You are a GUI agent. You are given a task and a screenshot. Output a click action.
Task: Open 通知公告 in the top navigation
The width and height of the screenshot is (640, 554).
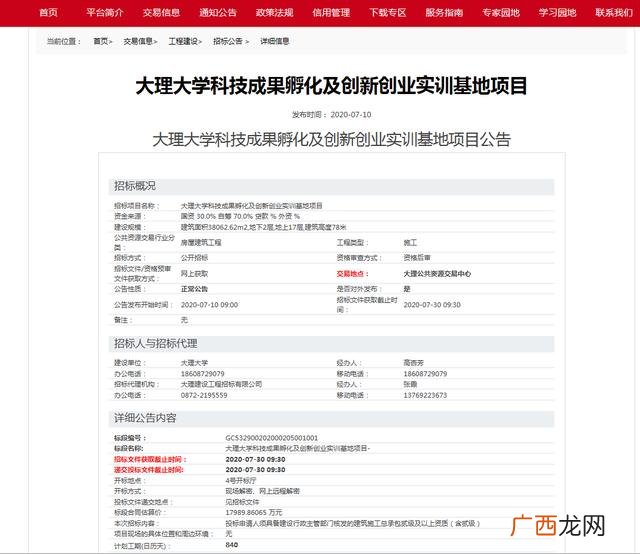coord(218,13)
